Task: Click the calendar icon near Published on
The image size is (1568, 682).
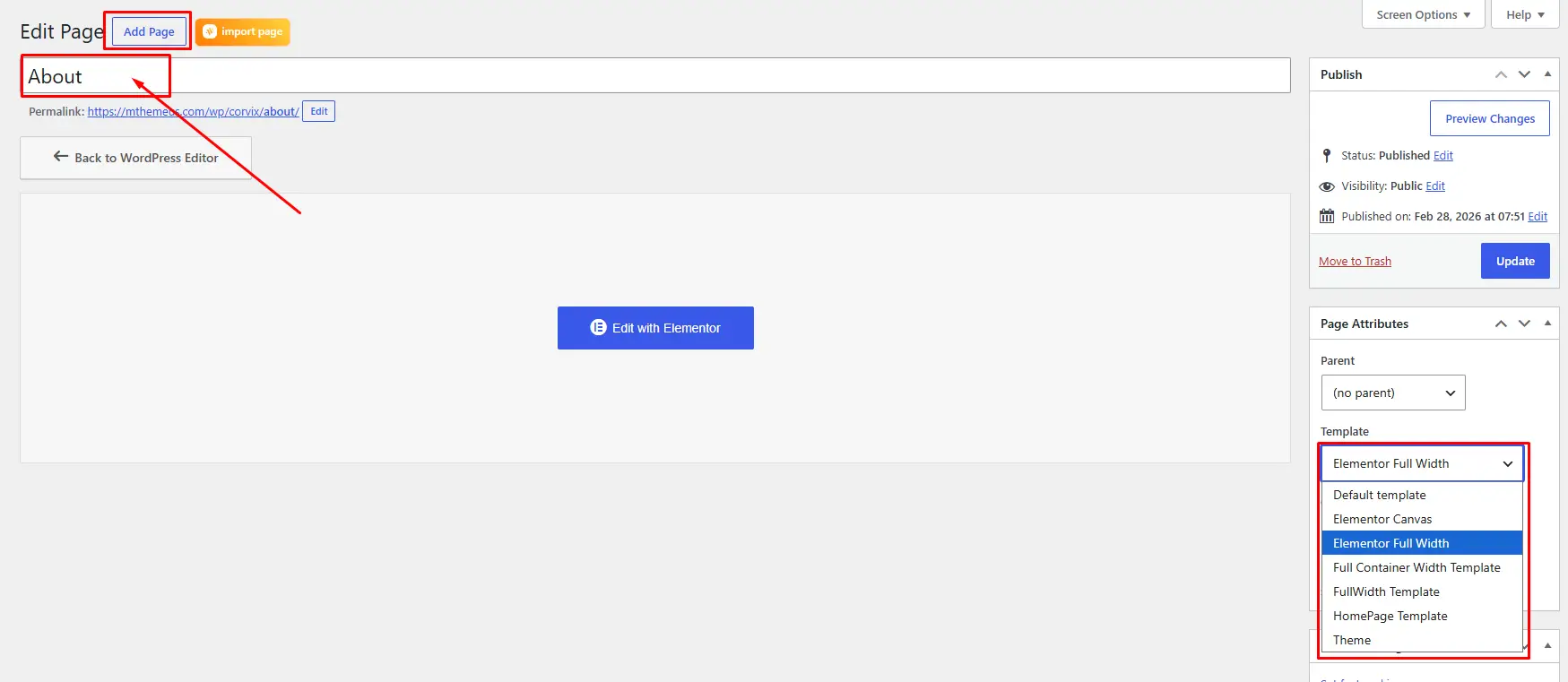Action: click(1327, 216)
